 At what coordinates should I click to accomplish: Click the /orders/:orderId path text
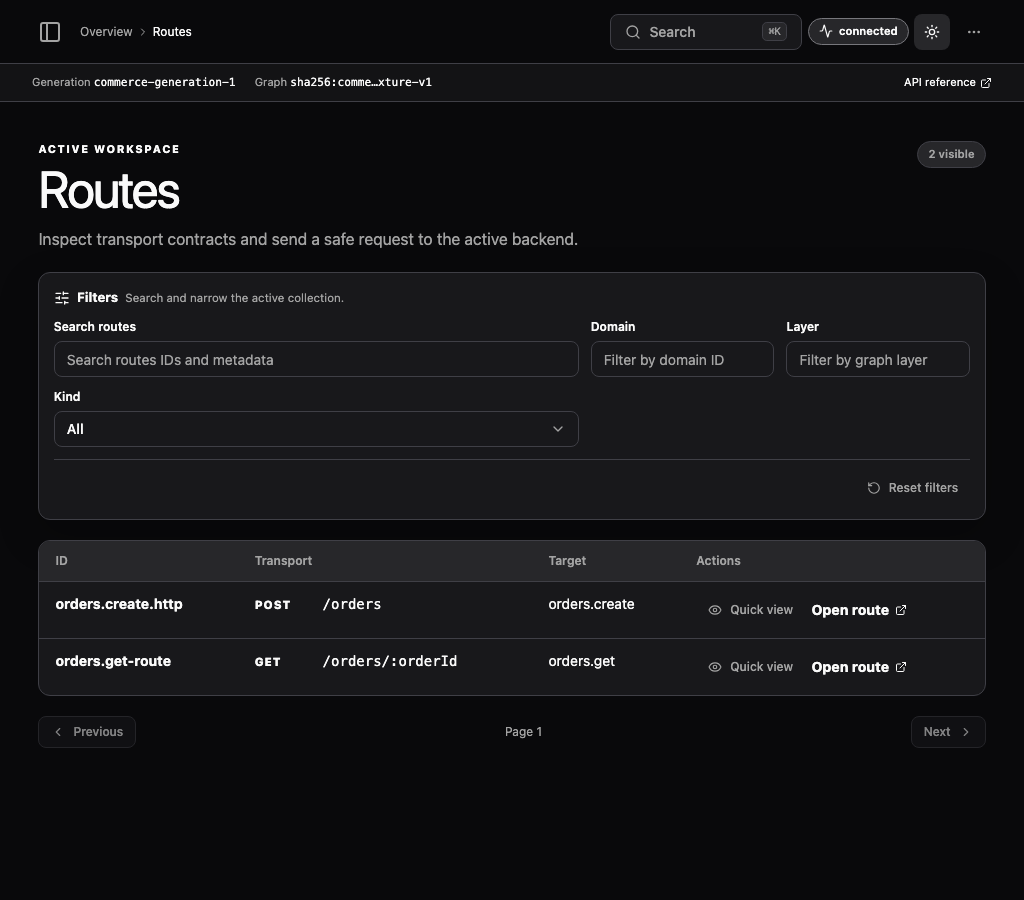389,662
